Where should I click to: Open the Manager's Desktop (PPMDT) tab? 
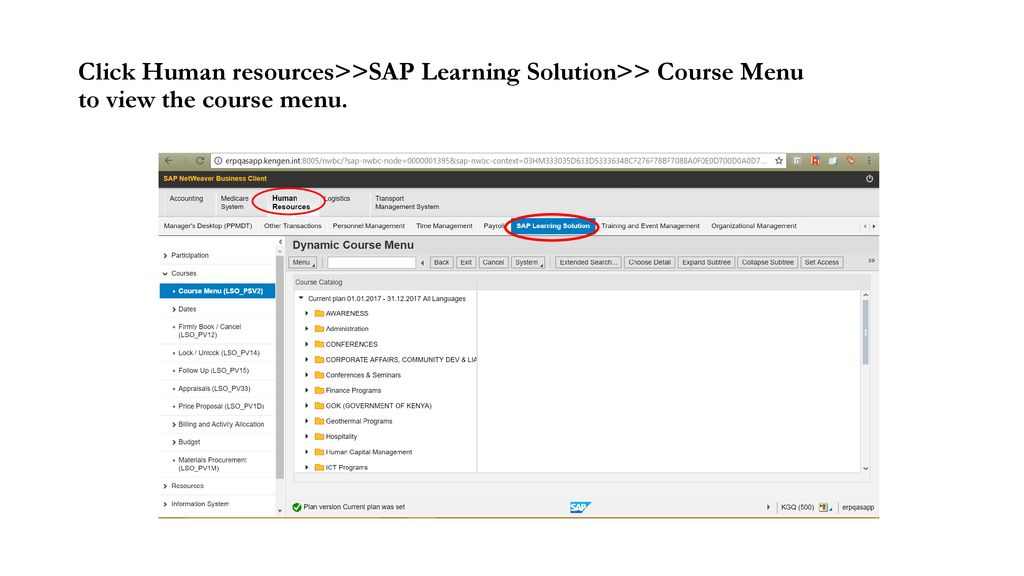pyautogui.click(x=208, y=226)
